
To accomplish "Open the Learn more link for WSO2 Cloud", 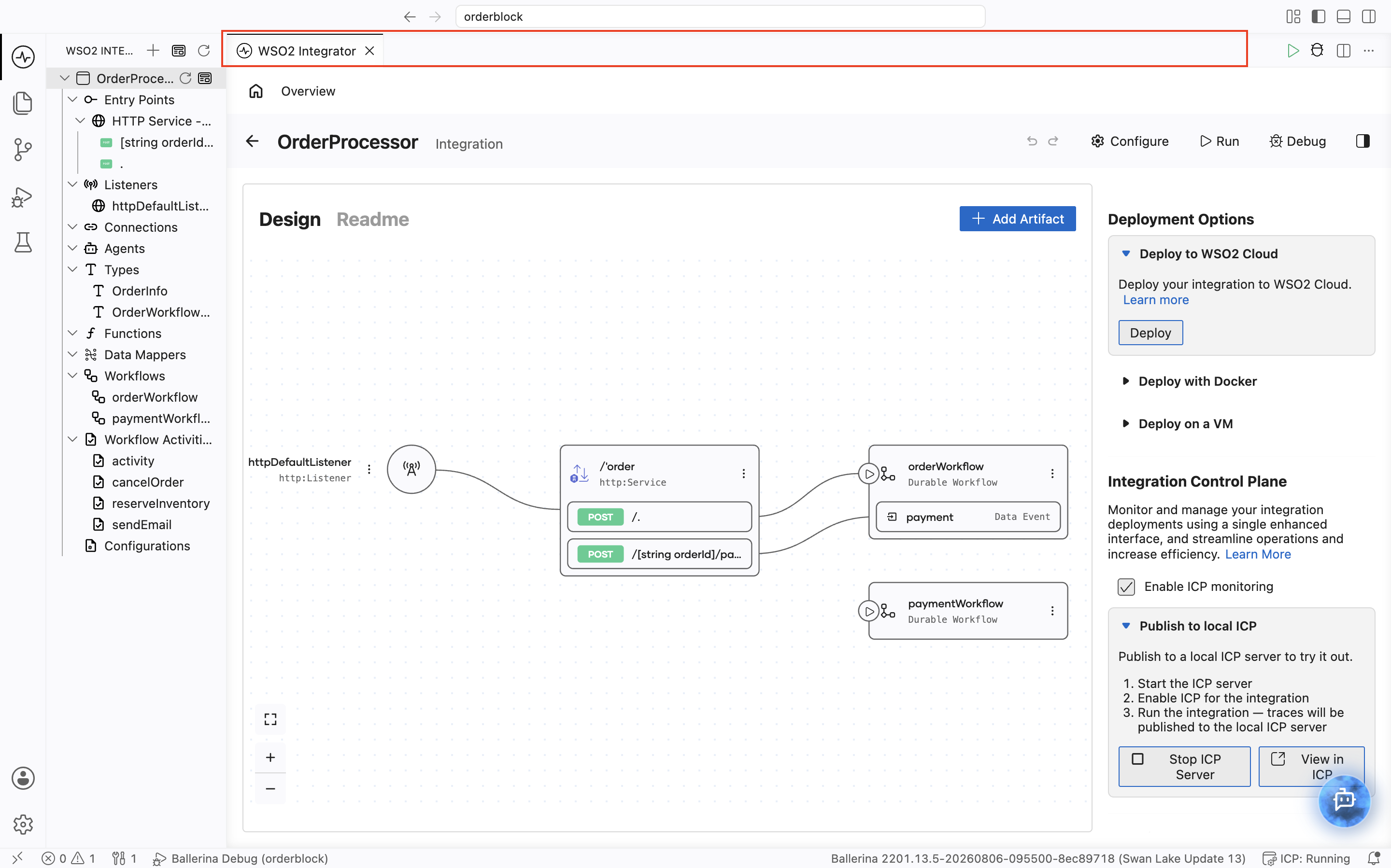I will point(1155,300).
